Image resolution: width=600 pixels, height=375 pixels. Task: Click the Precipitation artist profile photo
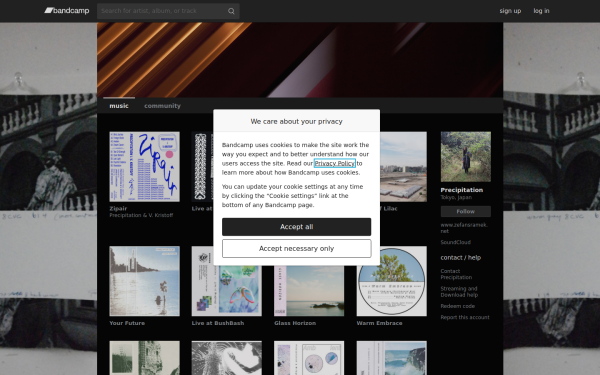[x=465, y=157]
